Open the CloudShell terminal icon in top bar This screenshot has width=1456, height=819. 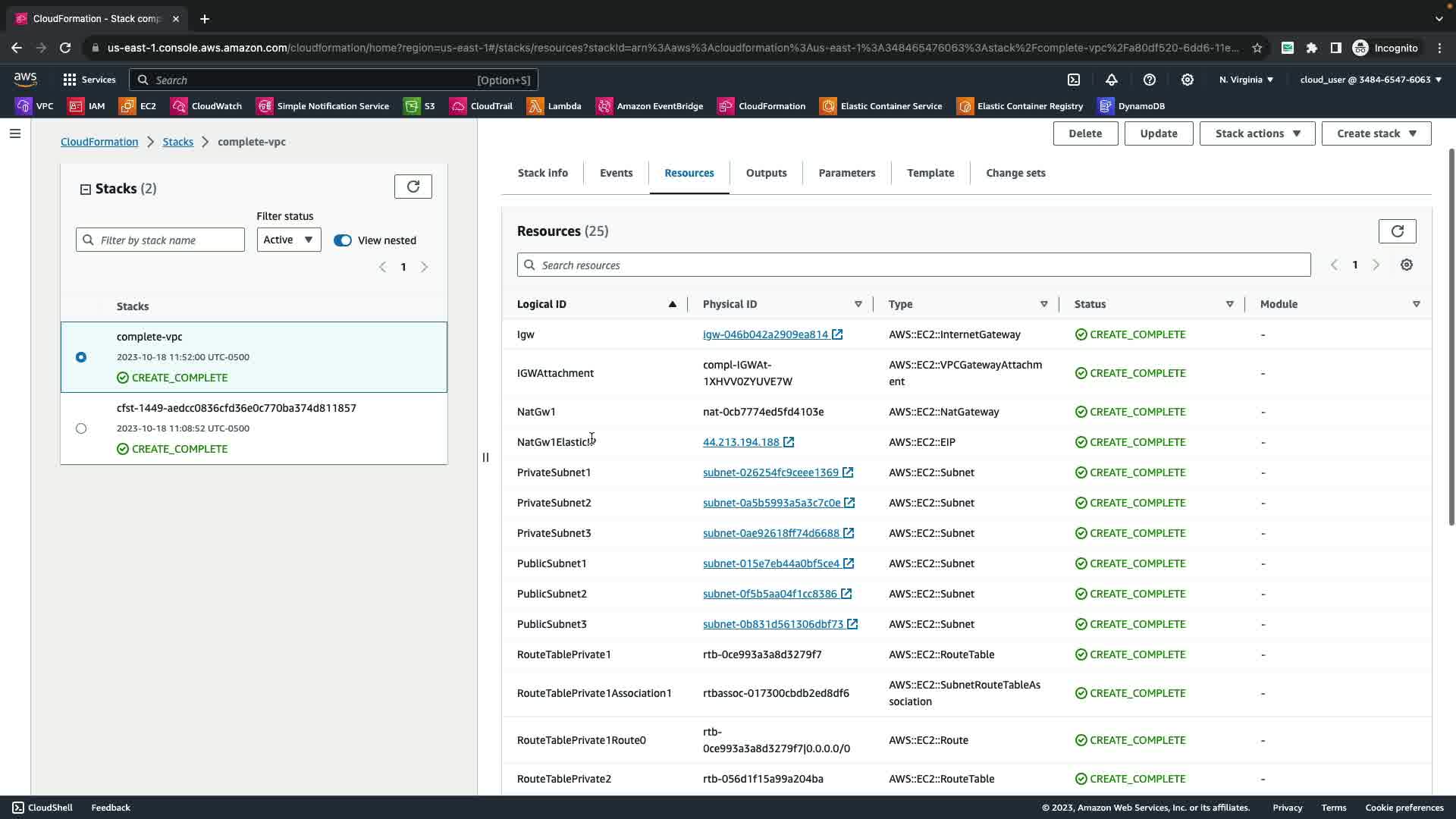click(1074, 80)
